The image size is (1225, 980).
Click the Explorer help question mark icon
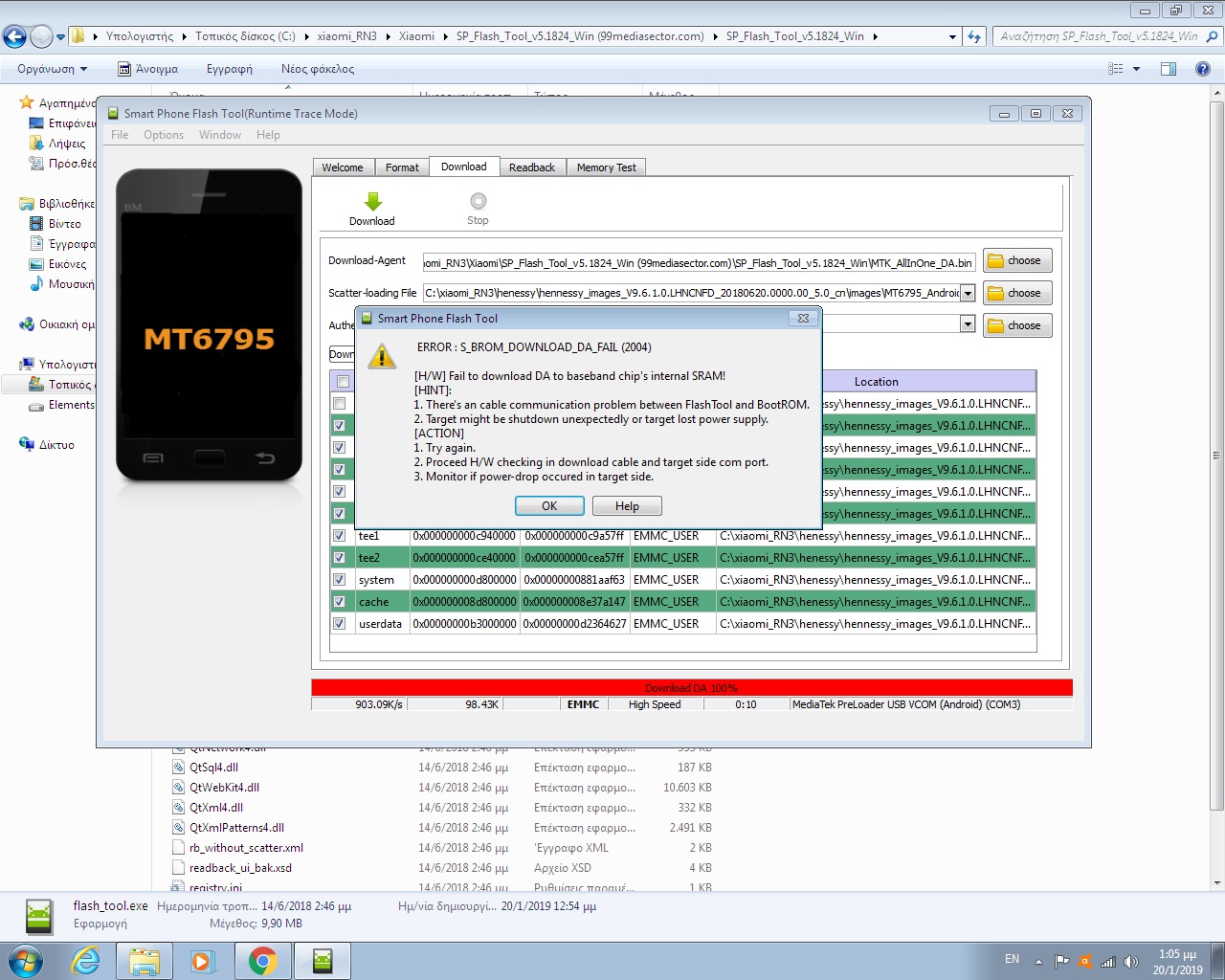(1203, 69)
